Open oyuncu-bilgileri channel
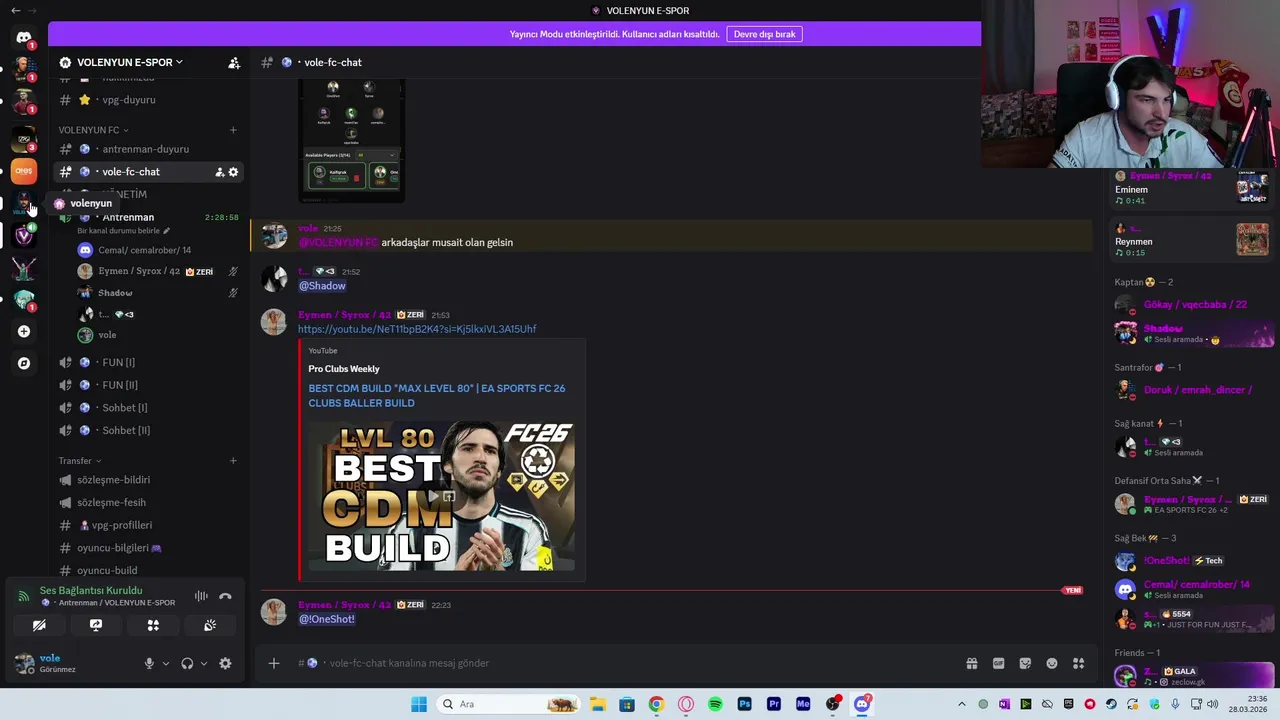The height and width of the screenshot is (720, 1280). [x=148, y=548]
